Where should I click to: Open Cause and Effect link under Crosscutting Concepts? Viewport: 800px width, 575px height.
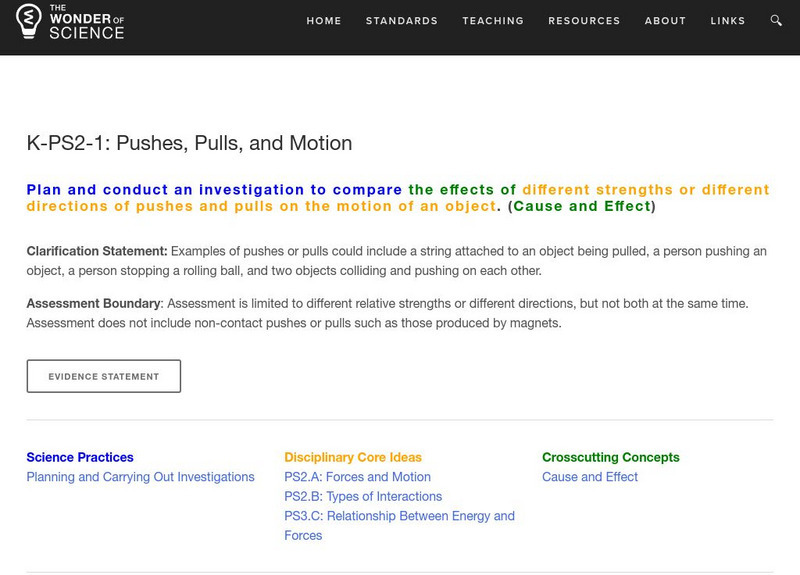[x=590, y=477]
